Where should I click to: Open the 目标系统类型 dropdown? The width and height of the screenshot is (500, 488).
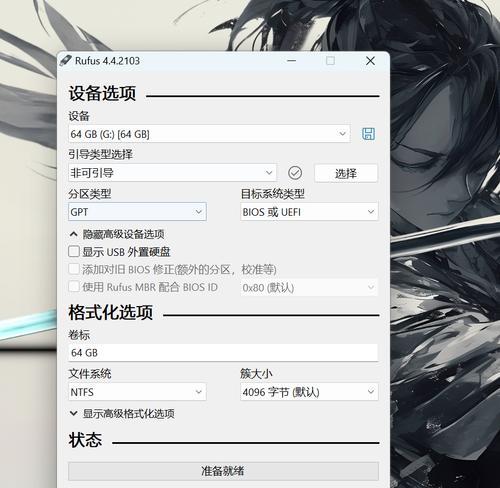pos(309,212)
